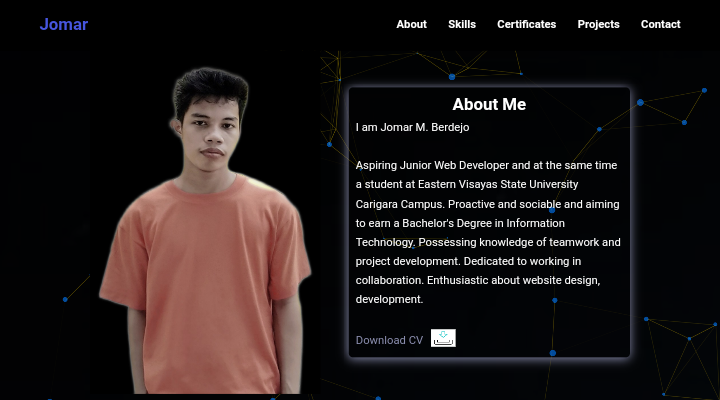This screenshot has height=400, width=720.
Task: Go to the Skills section
Action: (x=462, y=24)
